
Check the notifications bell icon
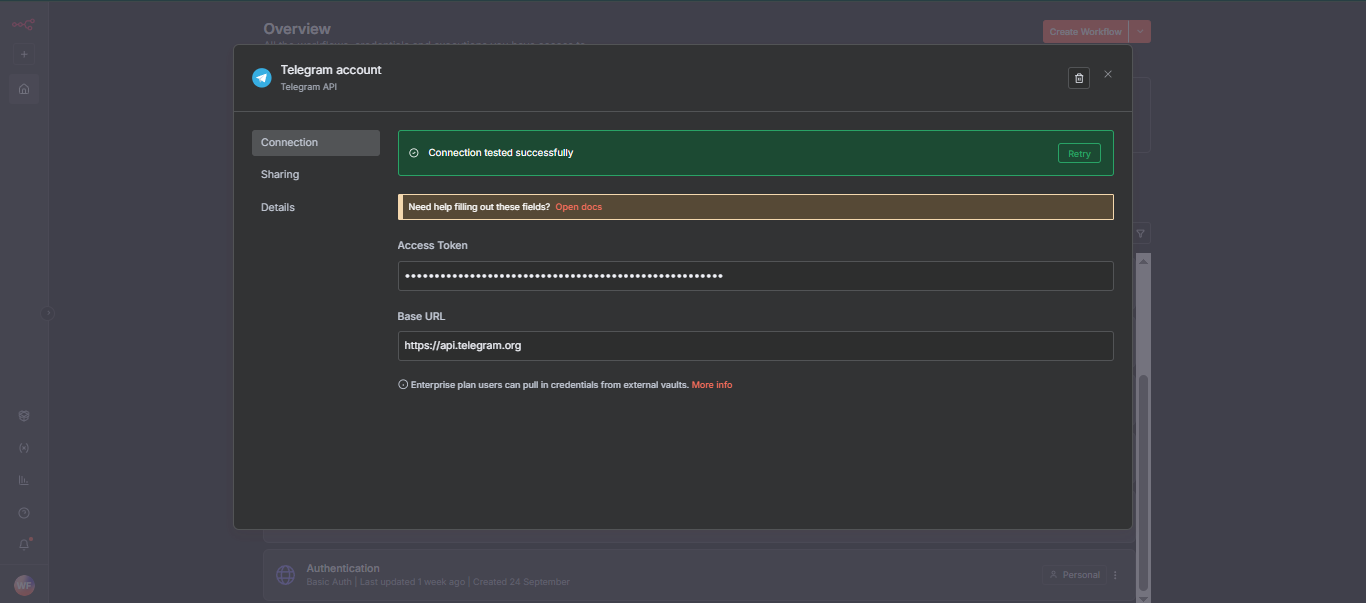pos(23,543)
